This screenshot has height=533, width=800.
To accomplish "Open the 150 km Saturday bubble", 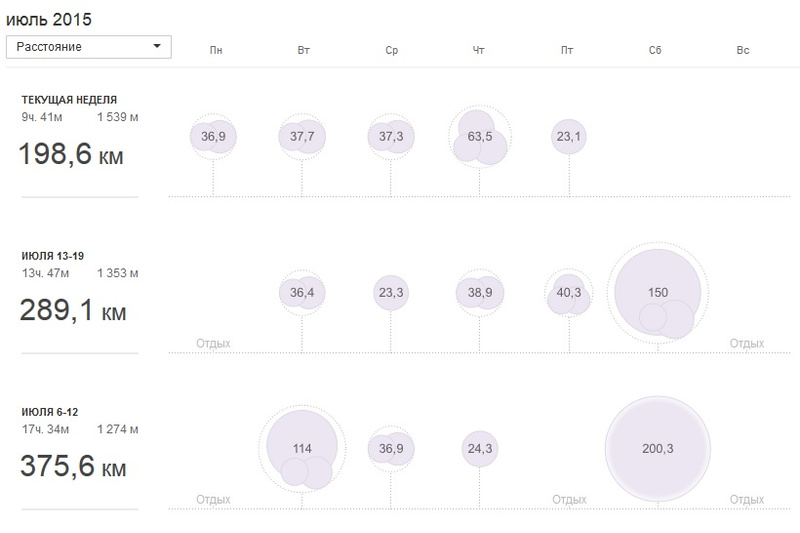I will click(658, 293).
